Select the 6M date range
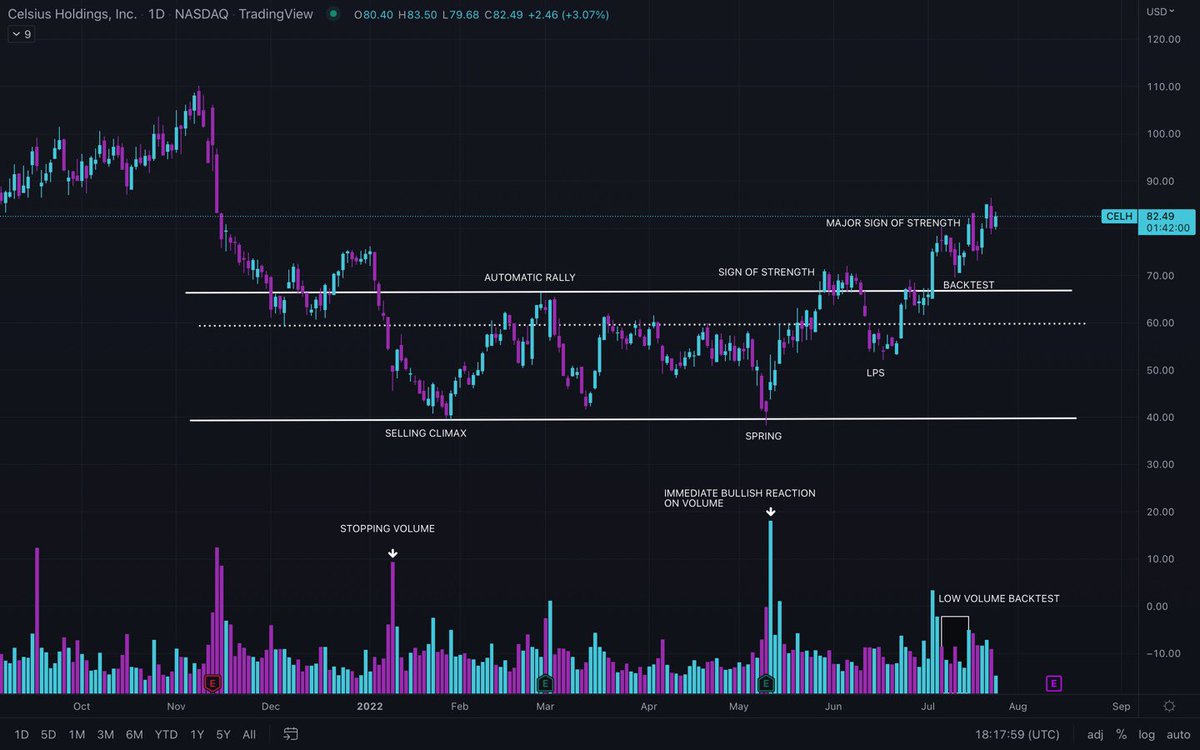Viewport: 1200px width, 750px height. [x=134, y=735]
